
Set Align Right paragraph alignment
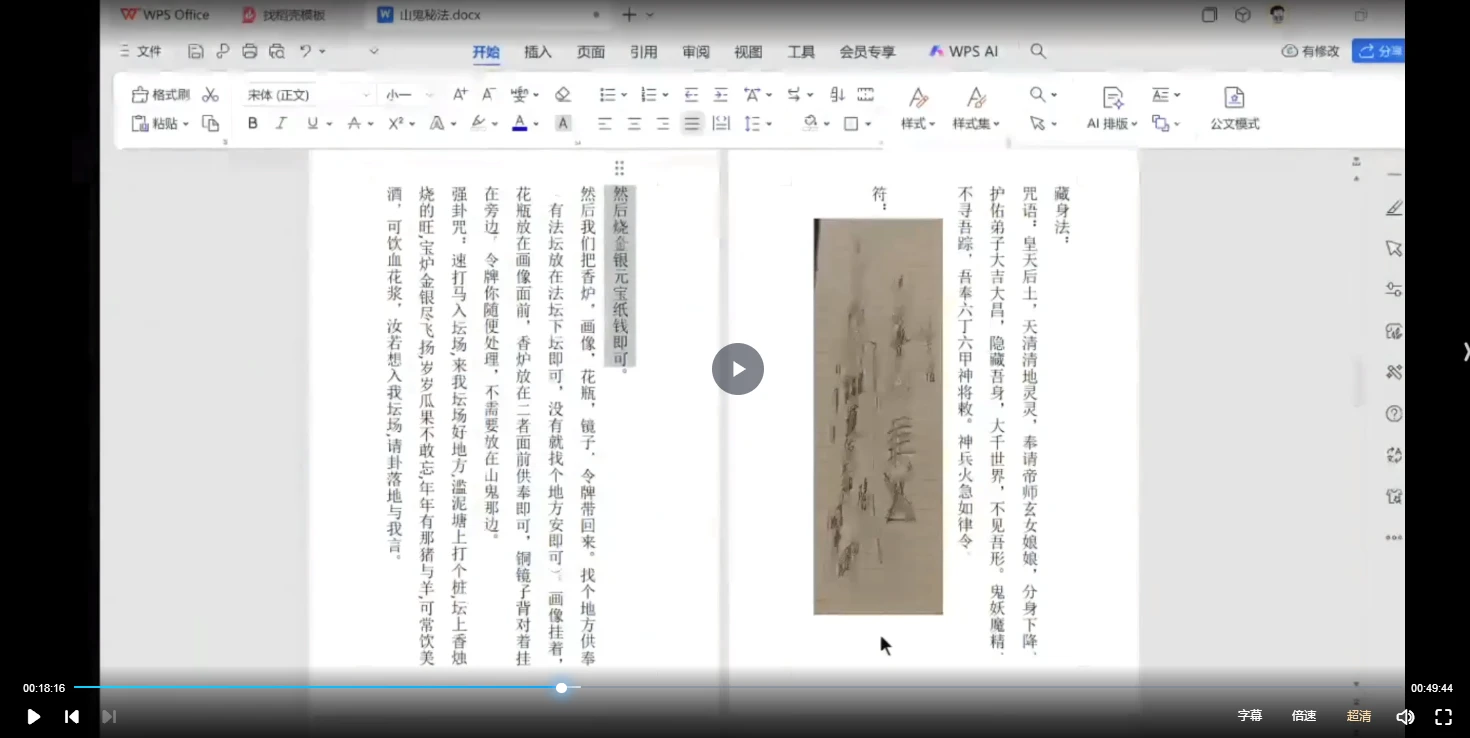click(x=662, y=123)
